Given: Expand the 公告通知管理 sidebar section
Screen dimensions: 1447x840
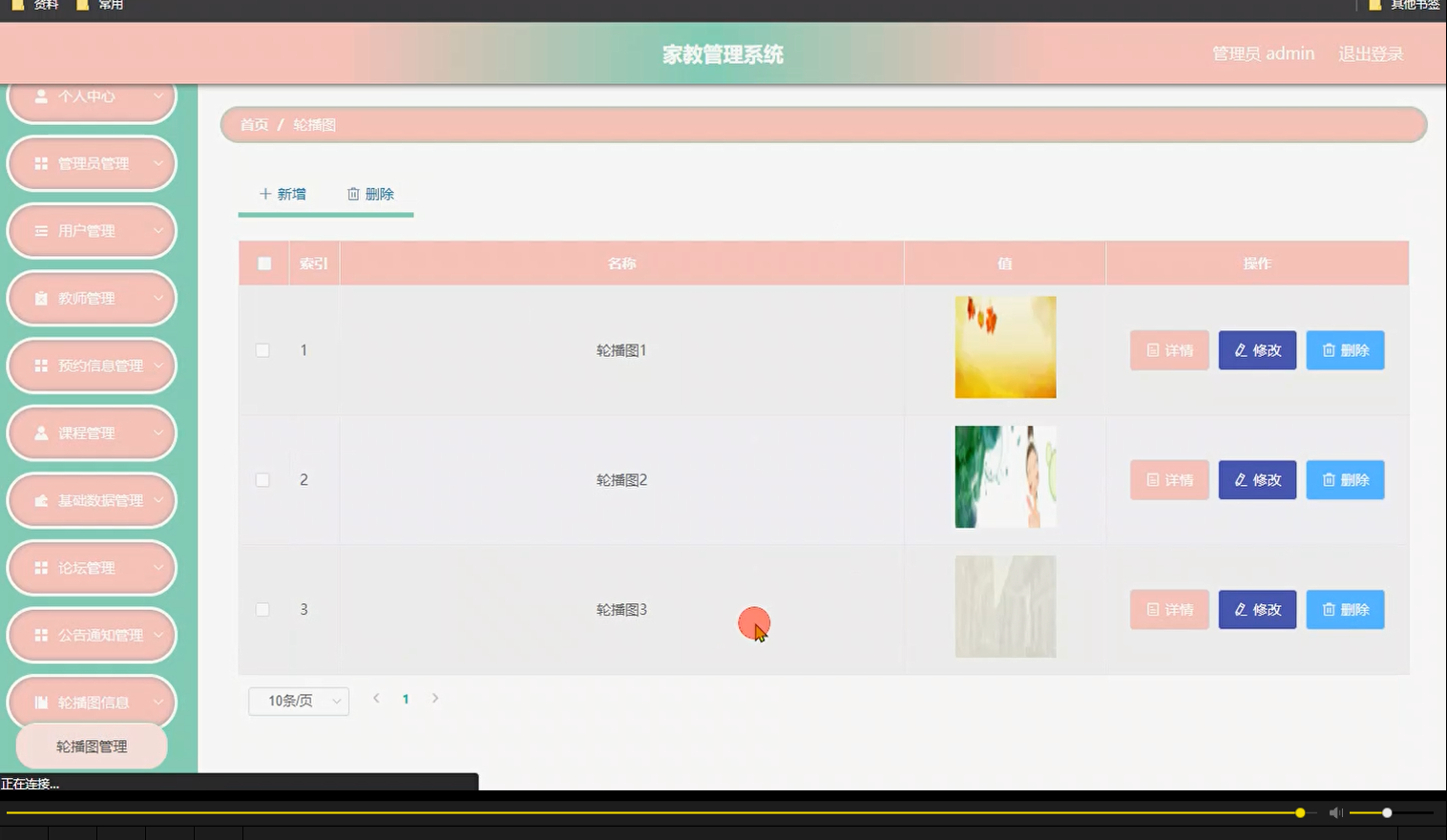Looking at the screenshot, I should tap(91, 634).
